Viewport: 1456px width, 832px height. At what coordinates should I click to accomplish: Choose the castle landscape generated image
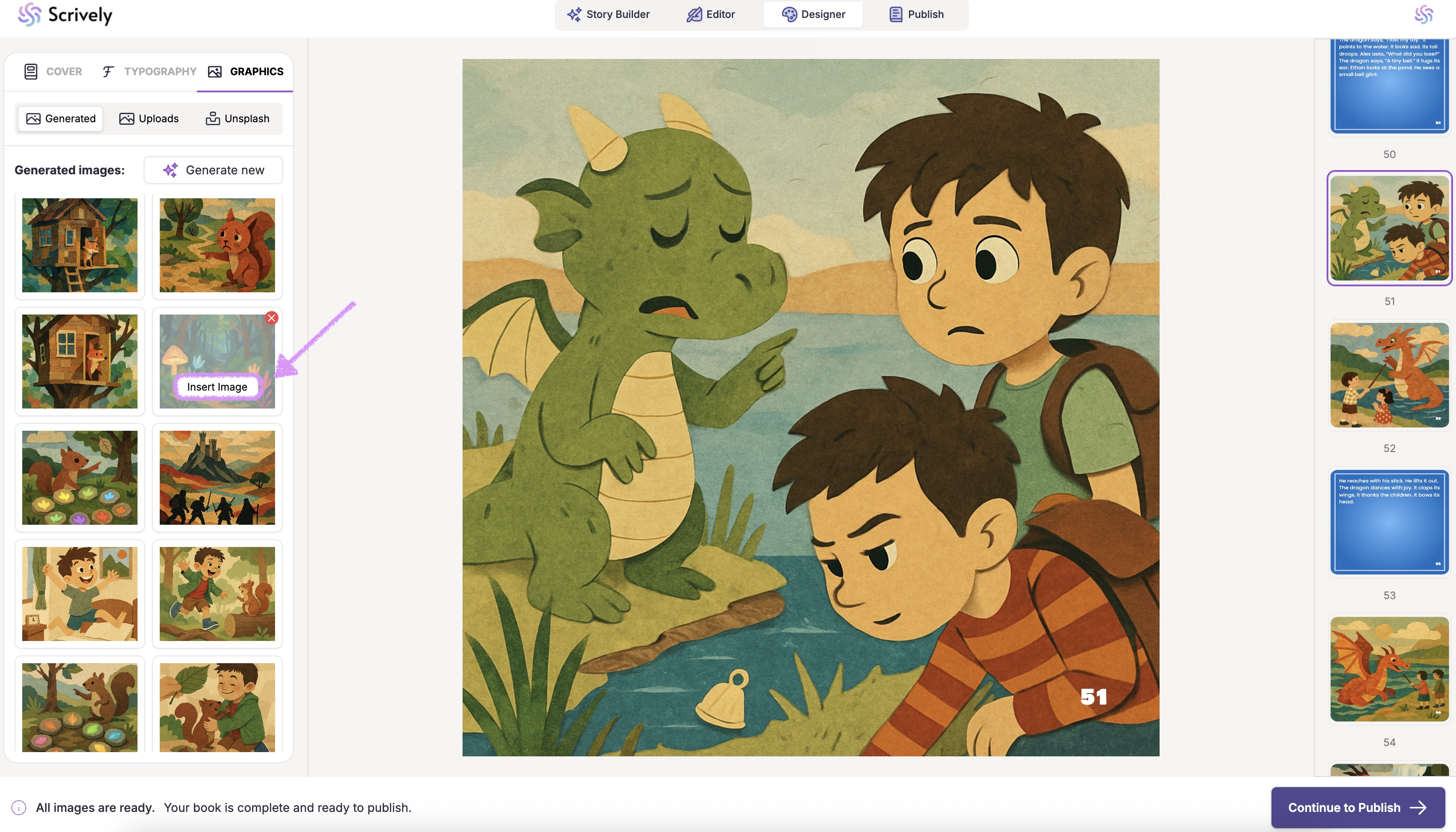click(x=217, y=478)
